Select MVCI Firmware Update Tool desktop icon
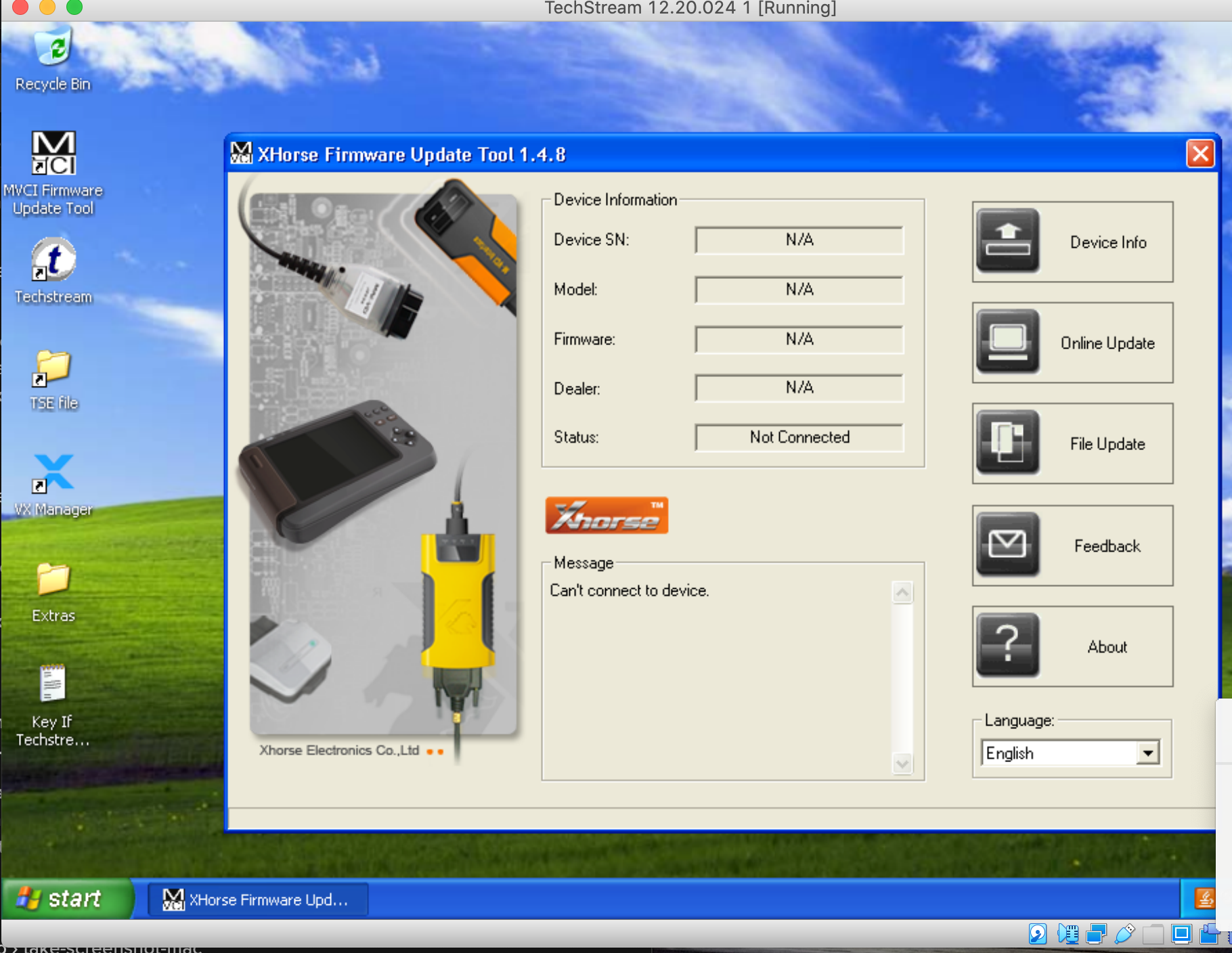This screenshot has width=1232, height=953. 53,173
